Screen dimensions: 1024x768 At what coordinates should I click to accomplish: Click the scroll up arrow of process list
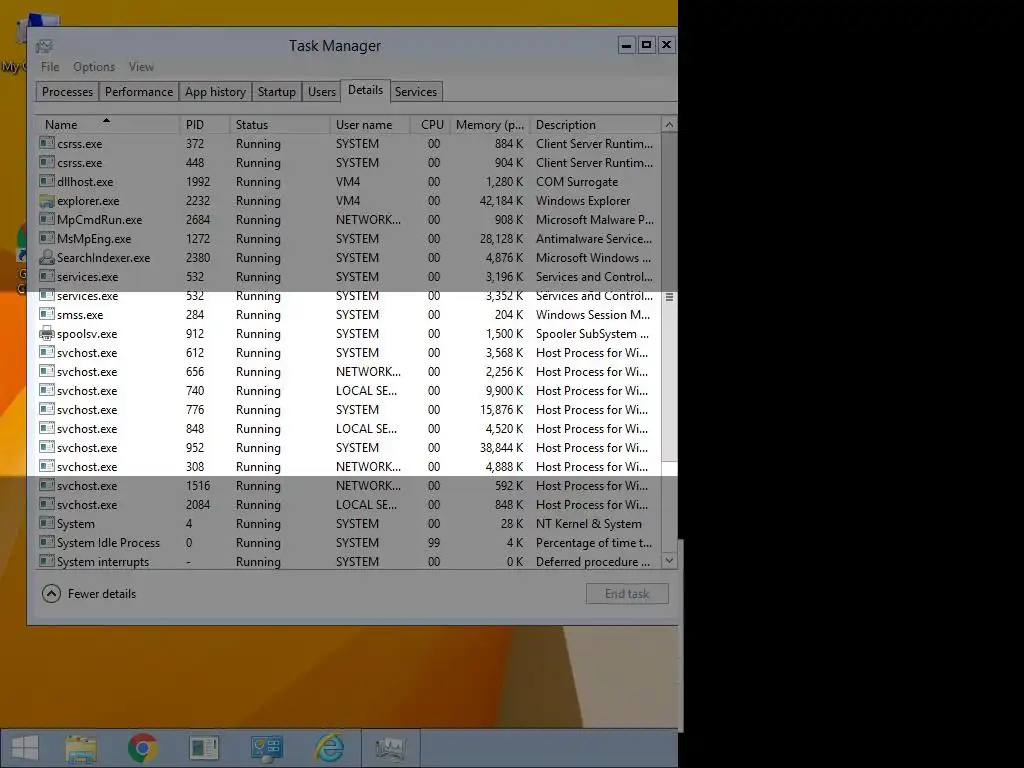tap(669, 125)
